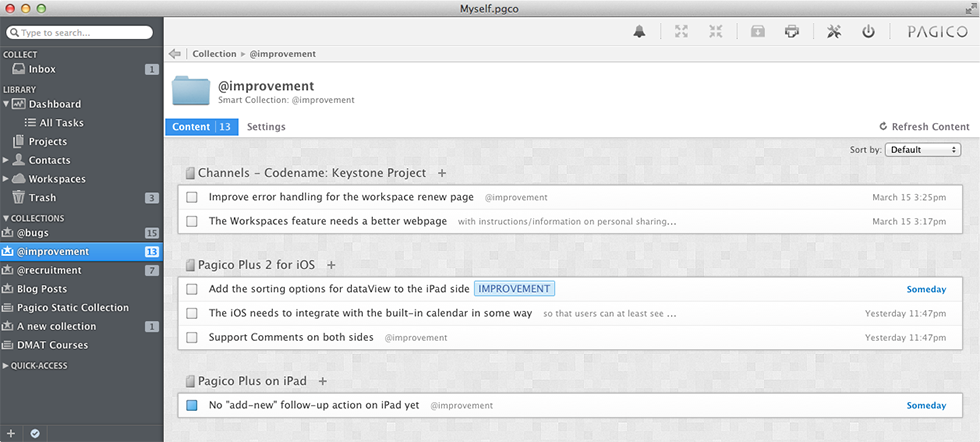Click the fullscreen icon in title bar
Viewport: 980px width, 442px height.
click(x=970, y=8)
